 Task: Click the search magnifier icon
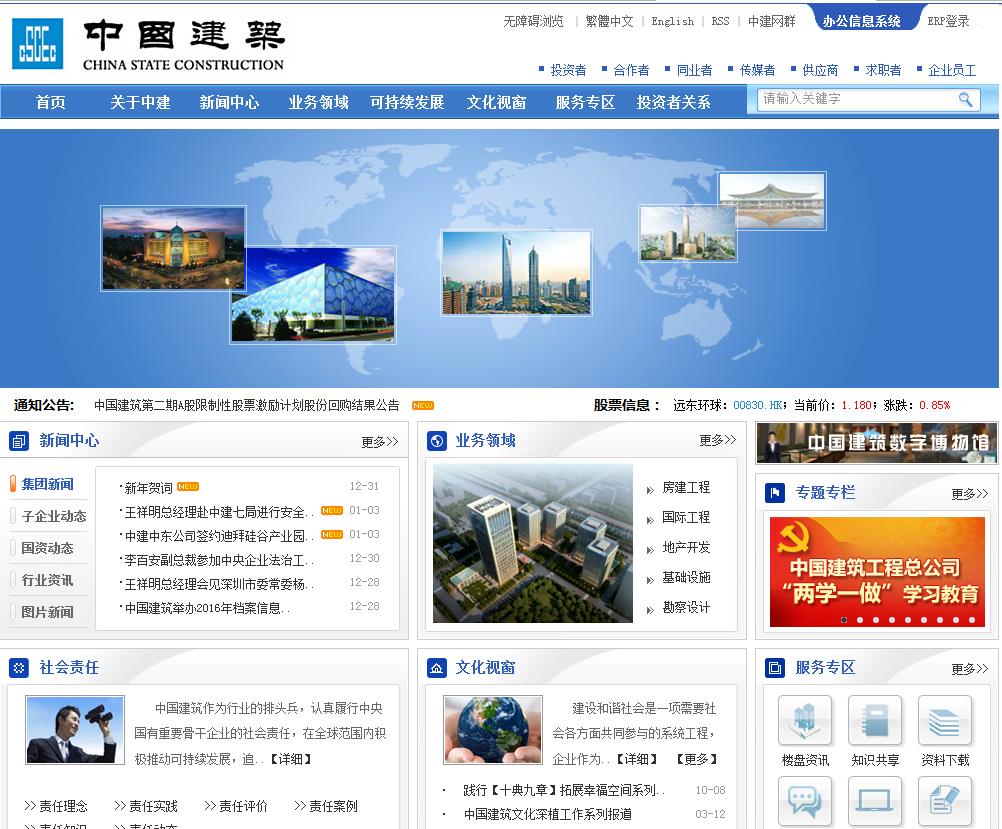click(965, 99)
